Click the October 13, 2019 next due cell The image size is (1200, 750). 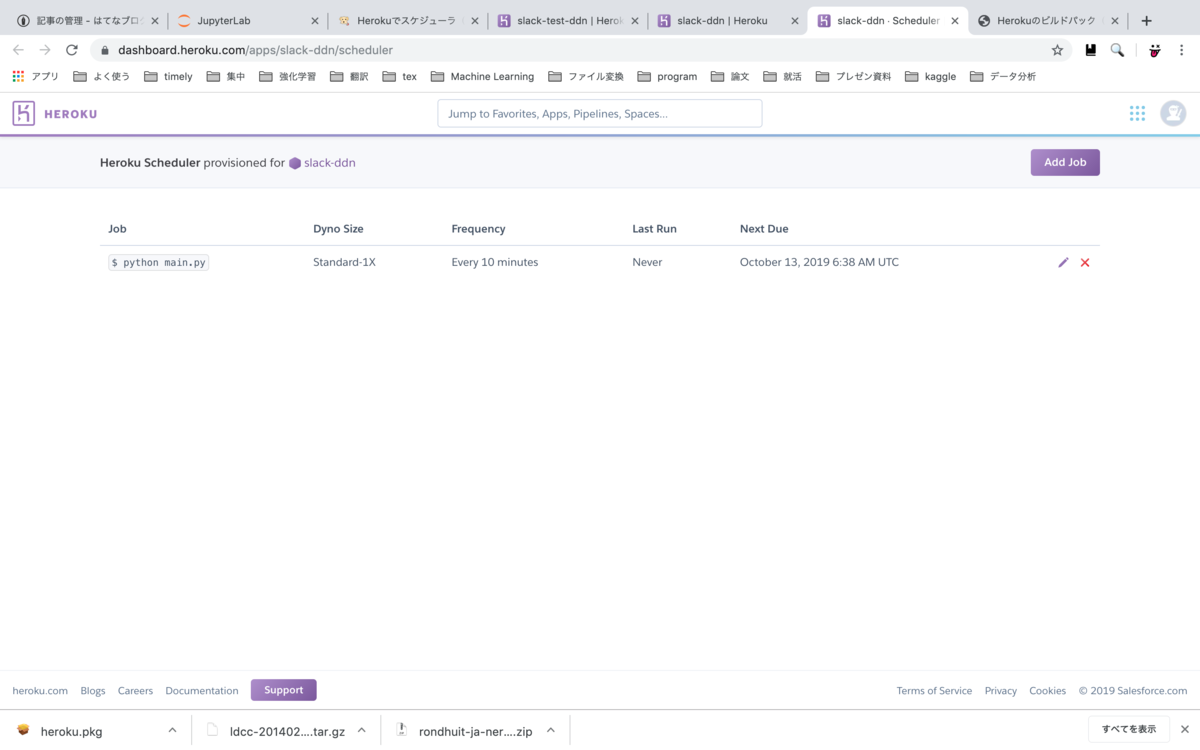(x=819, y=262)
